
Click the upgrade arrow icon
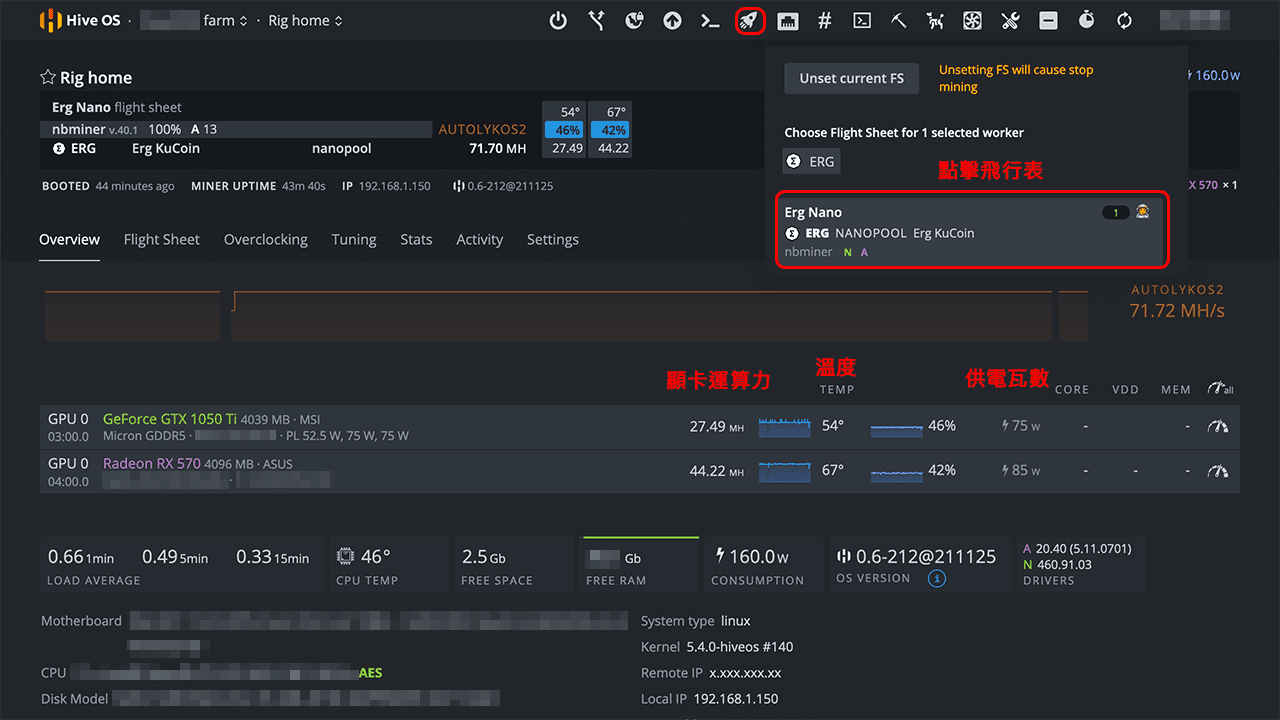(673, 20)
